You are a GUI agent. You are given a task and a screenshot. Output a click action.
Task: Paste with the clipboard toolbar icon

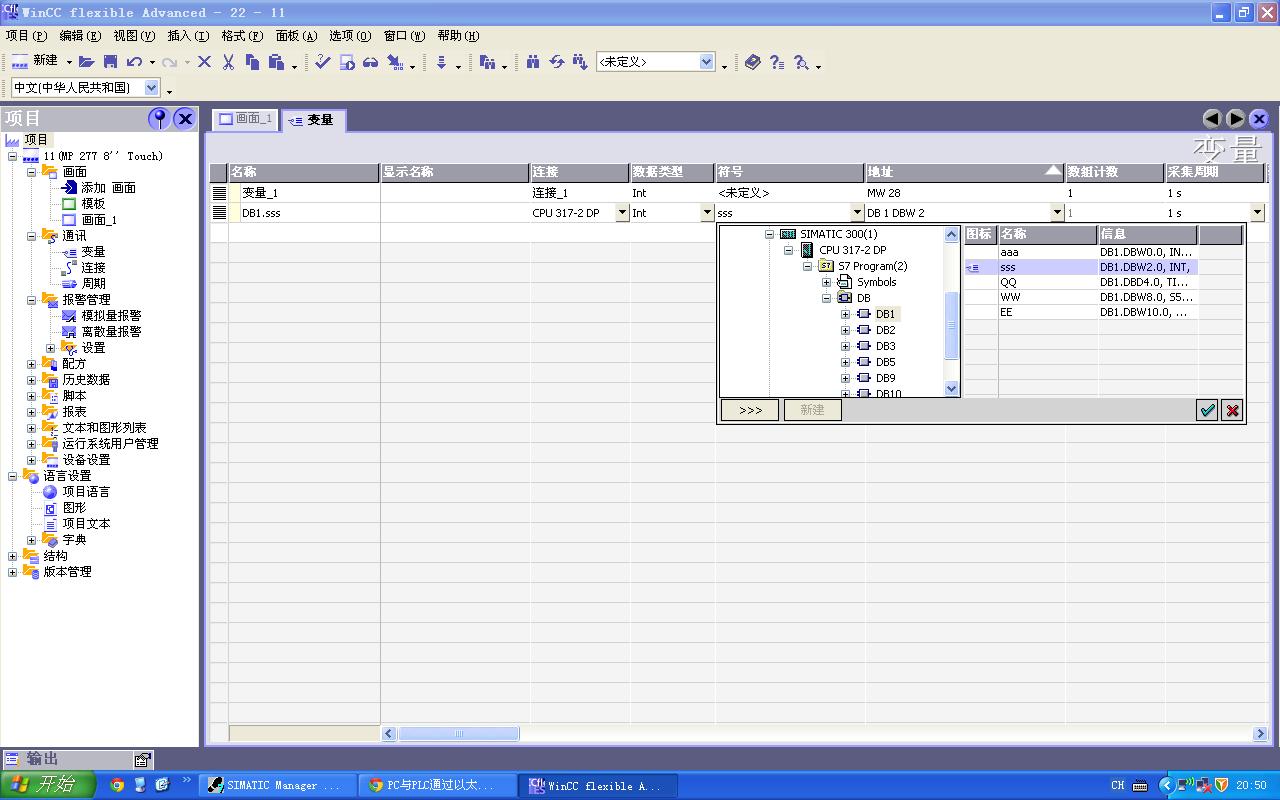(276, 62)
